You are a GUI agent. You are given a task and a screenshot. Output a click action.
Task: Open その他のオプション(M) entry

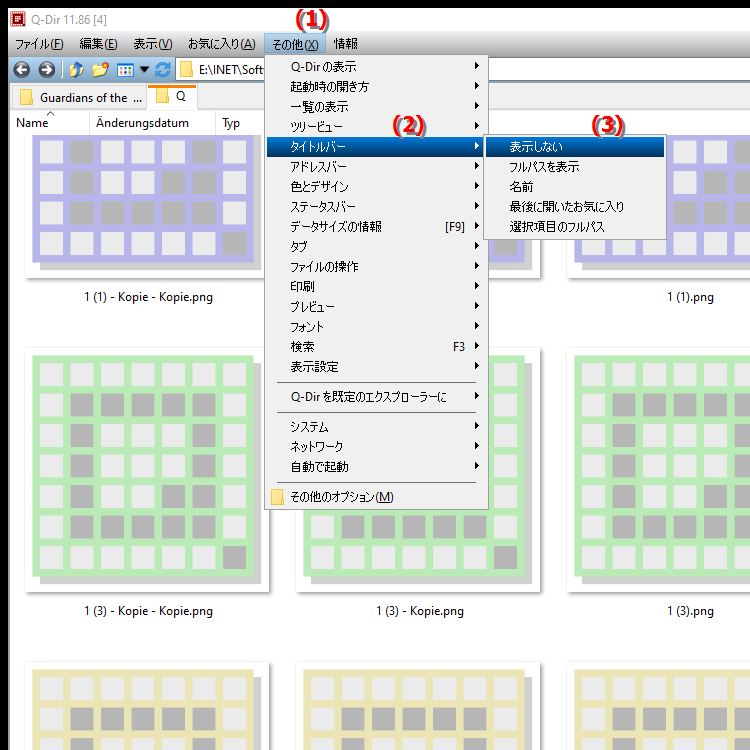coord(376,497)
